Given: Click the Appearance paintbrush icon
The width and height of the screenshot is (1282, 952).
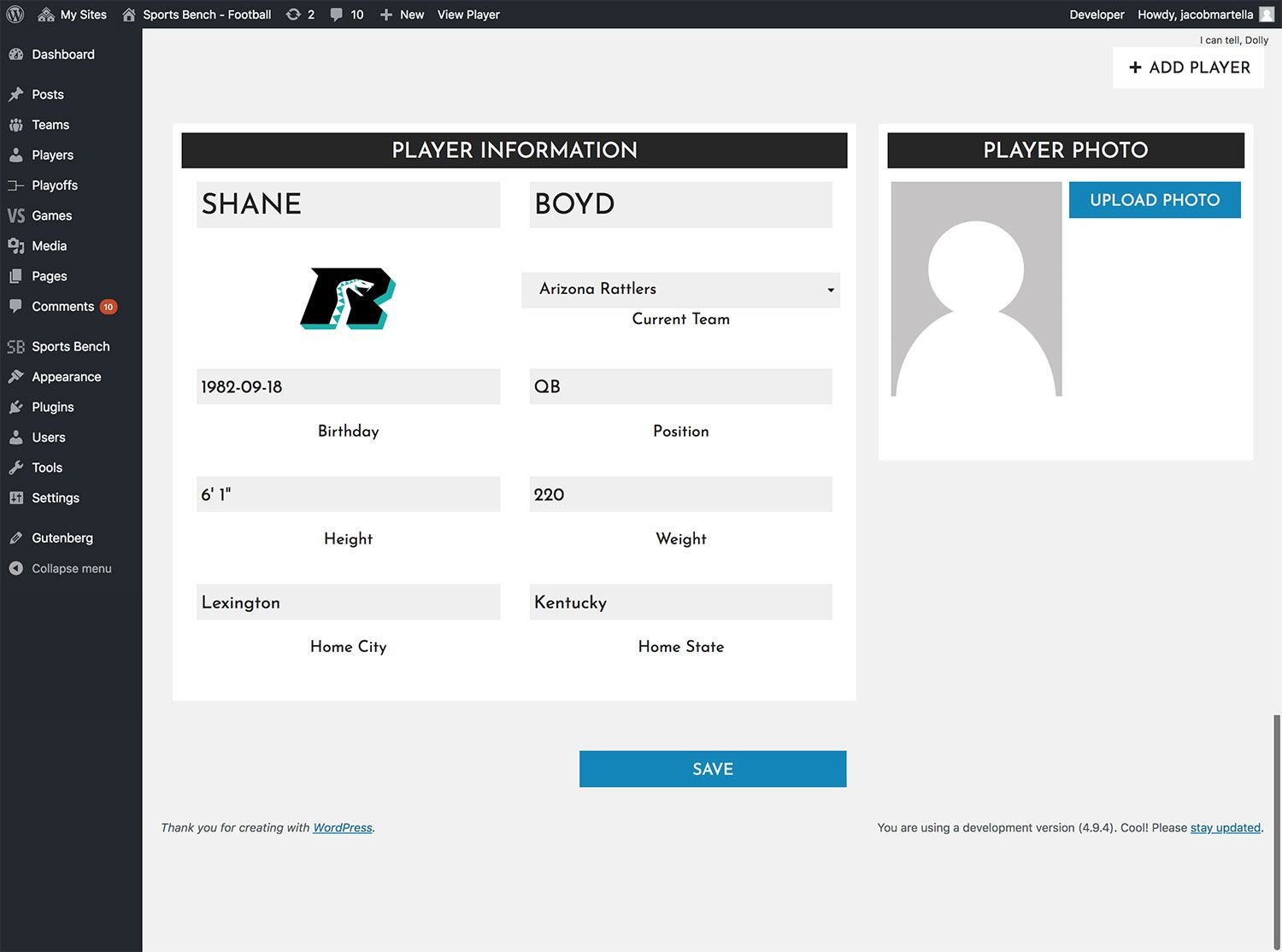Looking at the screenshot, I should pos(16,377).
